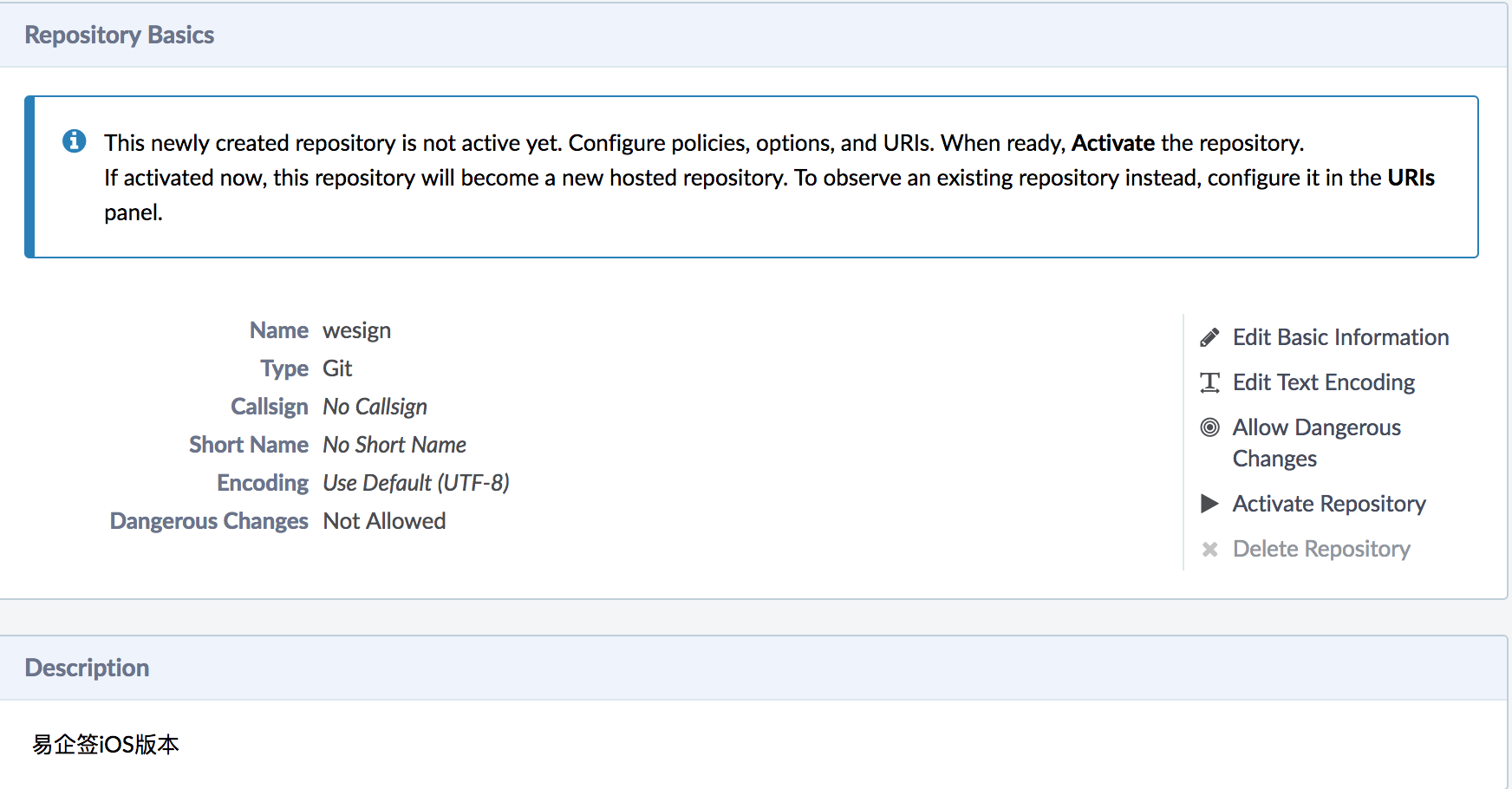This screenshot has height=789, width=1512.
Task: Click the Description panel header
Action: (x=87, y=668)
